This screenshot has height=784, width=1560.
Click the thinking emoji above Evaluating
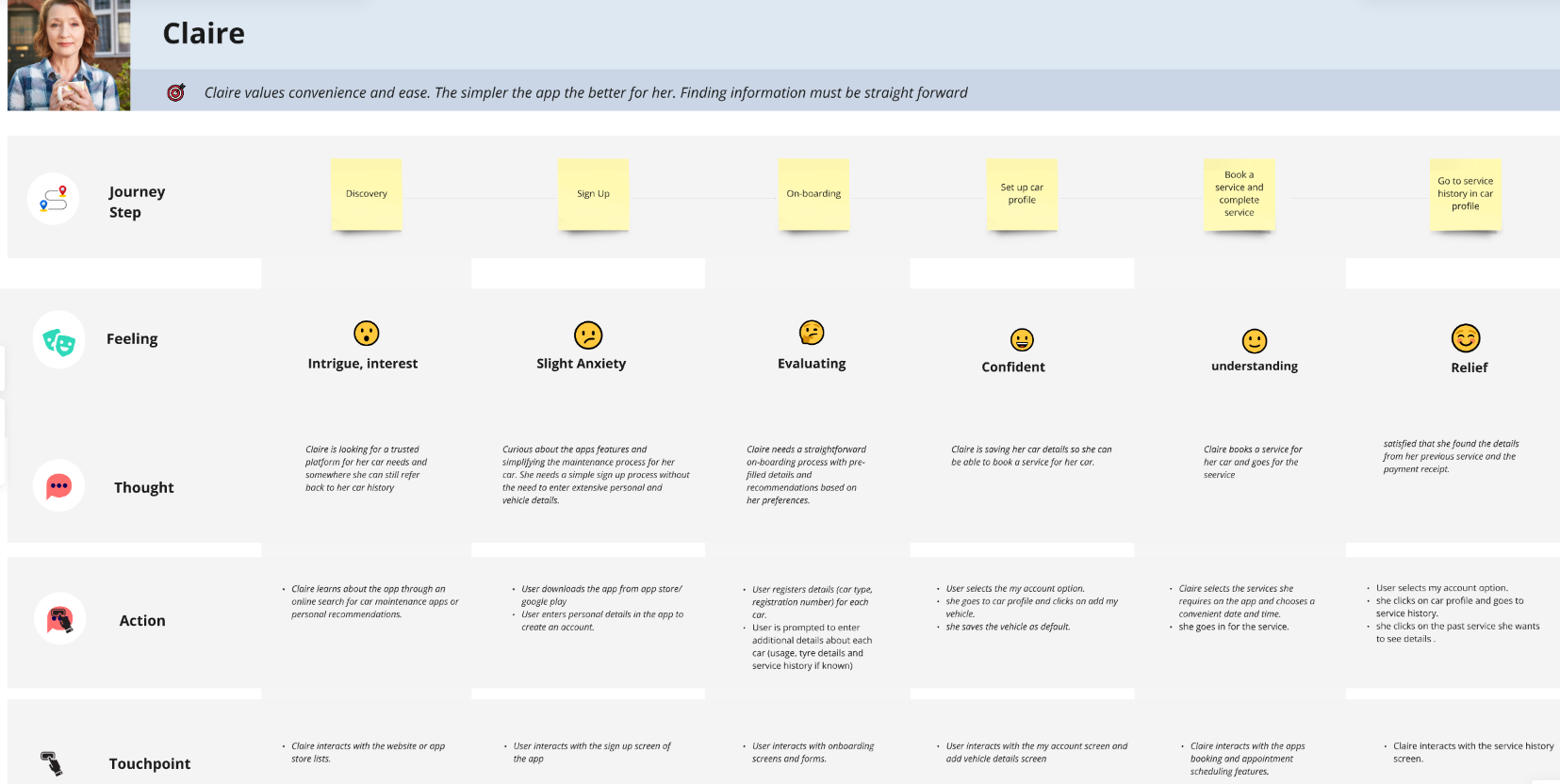pos(812,333)
